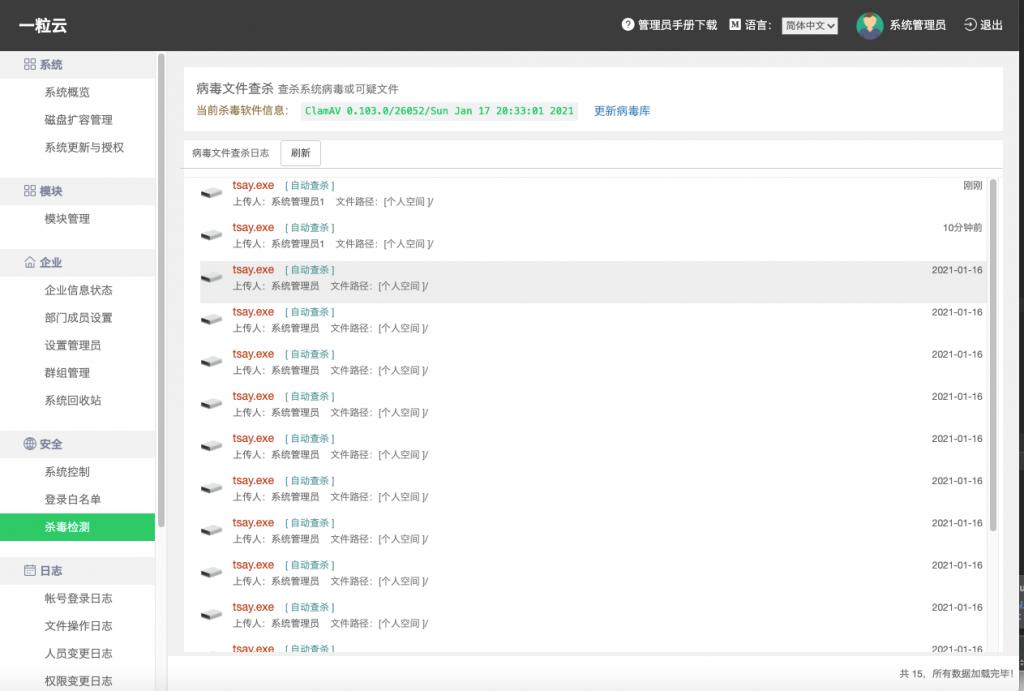This screenshot has width=1024, height=691.
Task: Click 自动查杀 tag in the 刚刚 row
Action: 310,185
